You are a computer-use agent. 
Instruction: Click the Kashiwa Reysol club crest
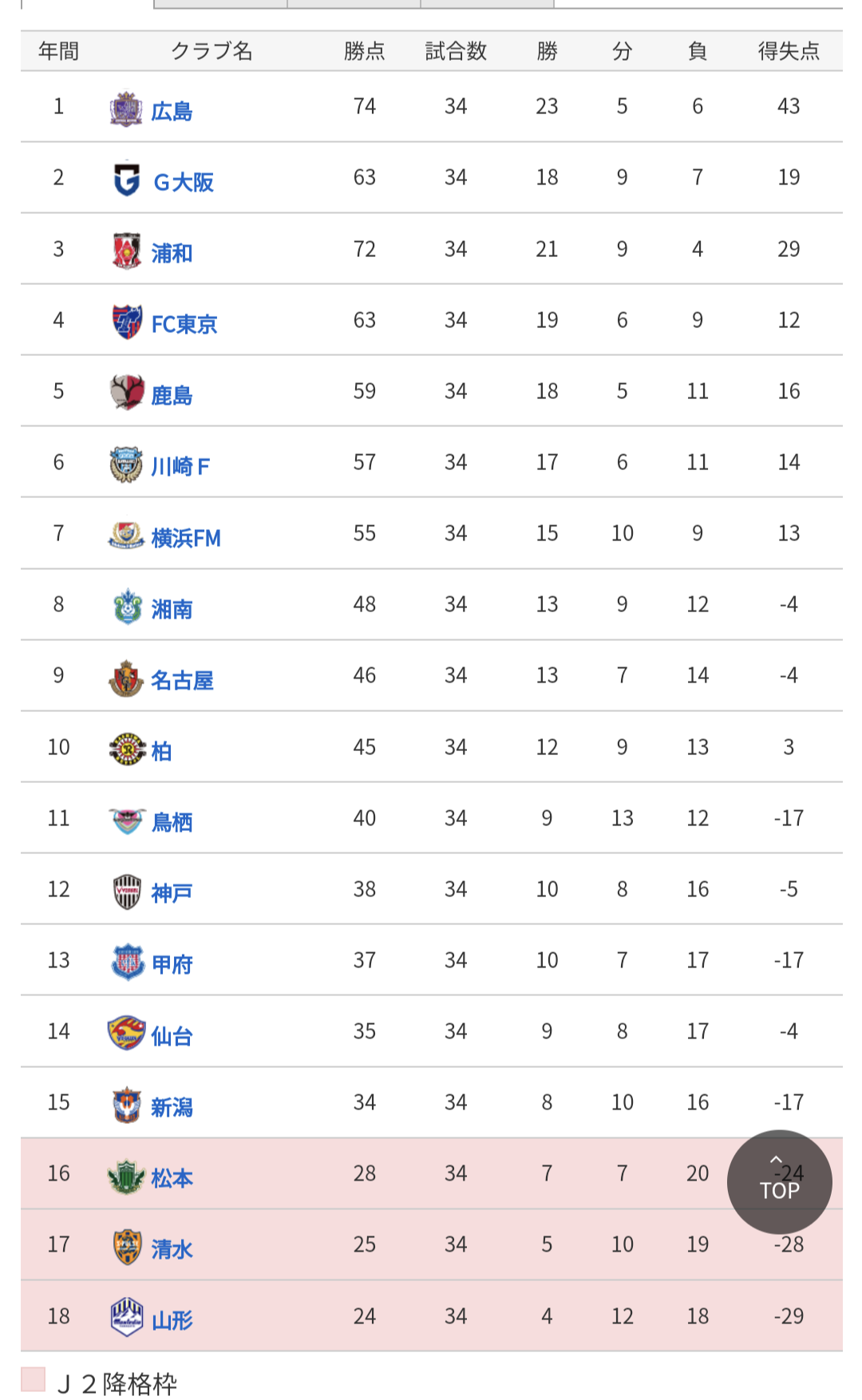pos(128,749)
